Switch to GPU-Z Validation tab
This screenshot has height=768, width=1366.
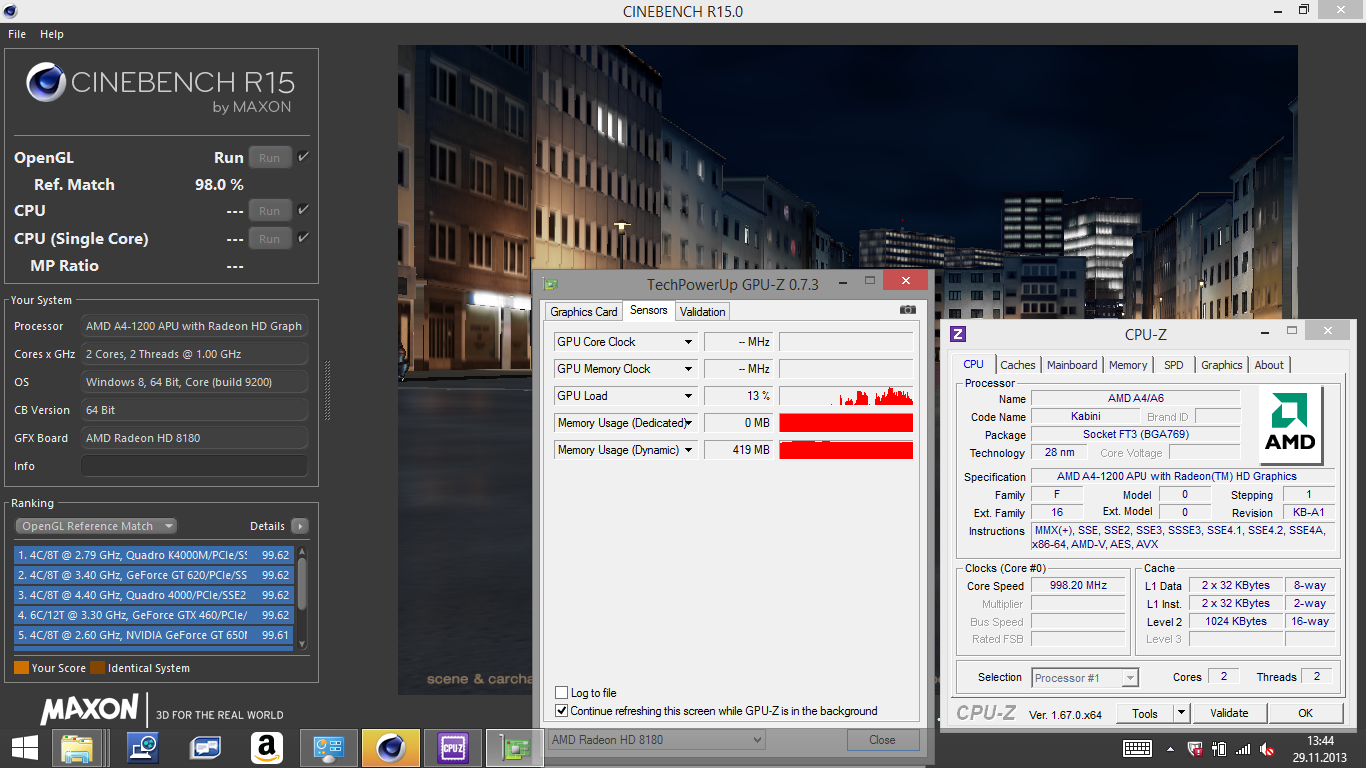tap(703, 312)
